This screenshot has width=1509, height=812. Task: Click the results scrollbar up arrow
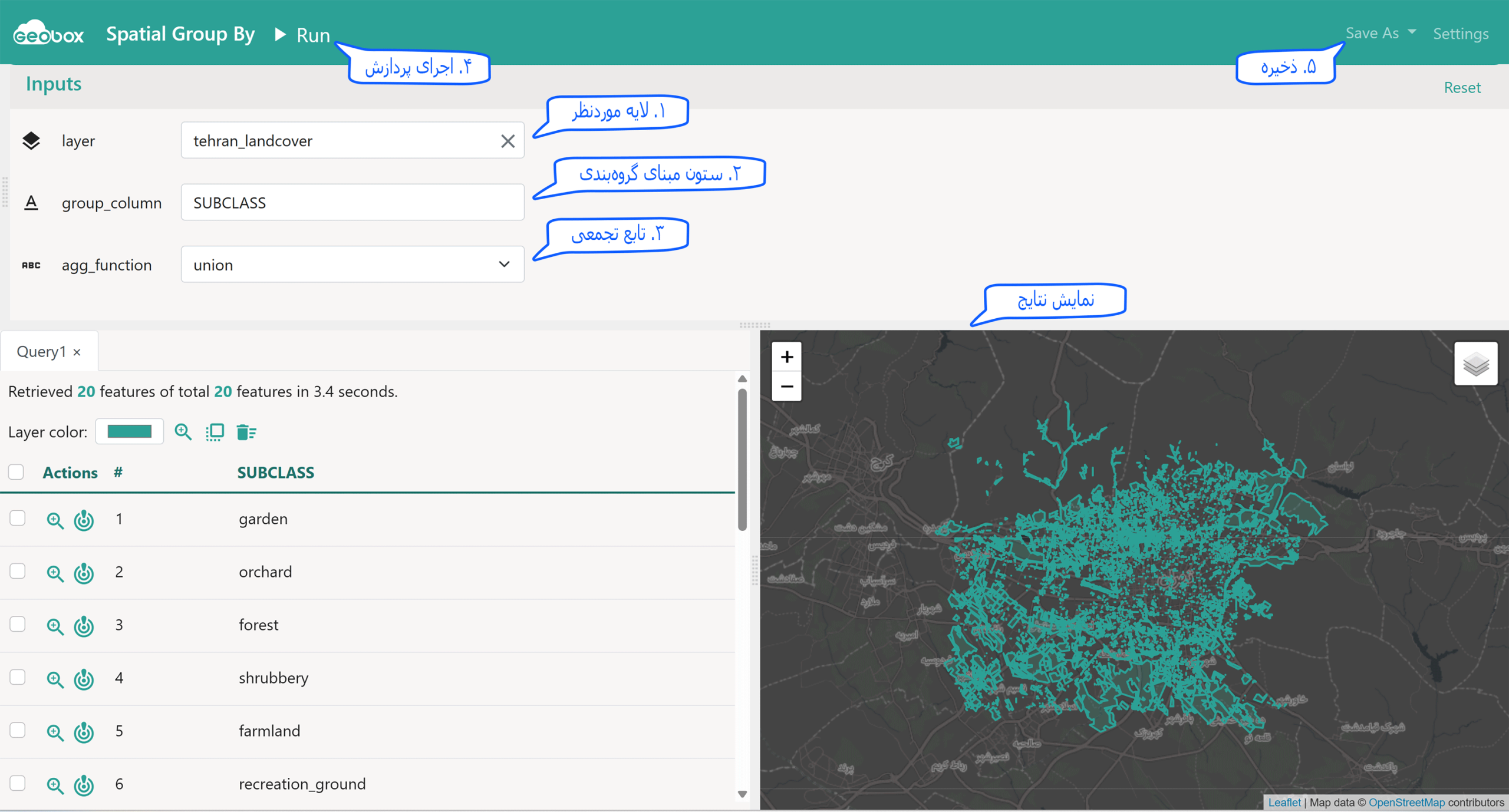(x=742, y=379)
